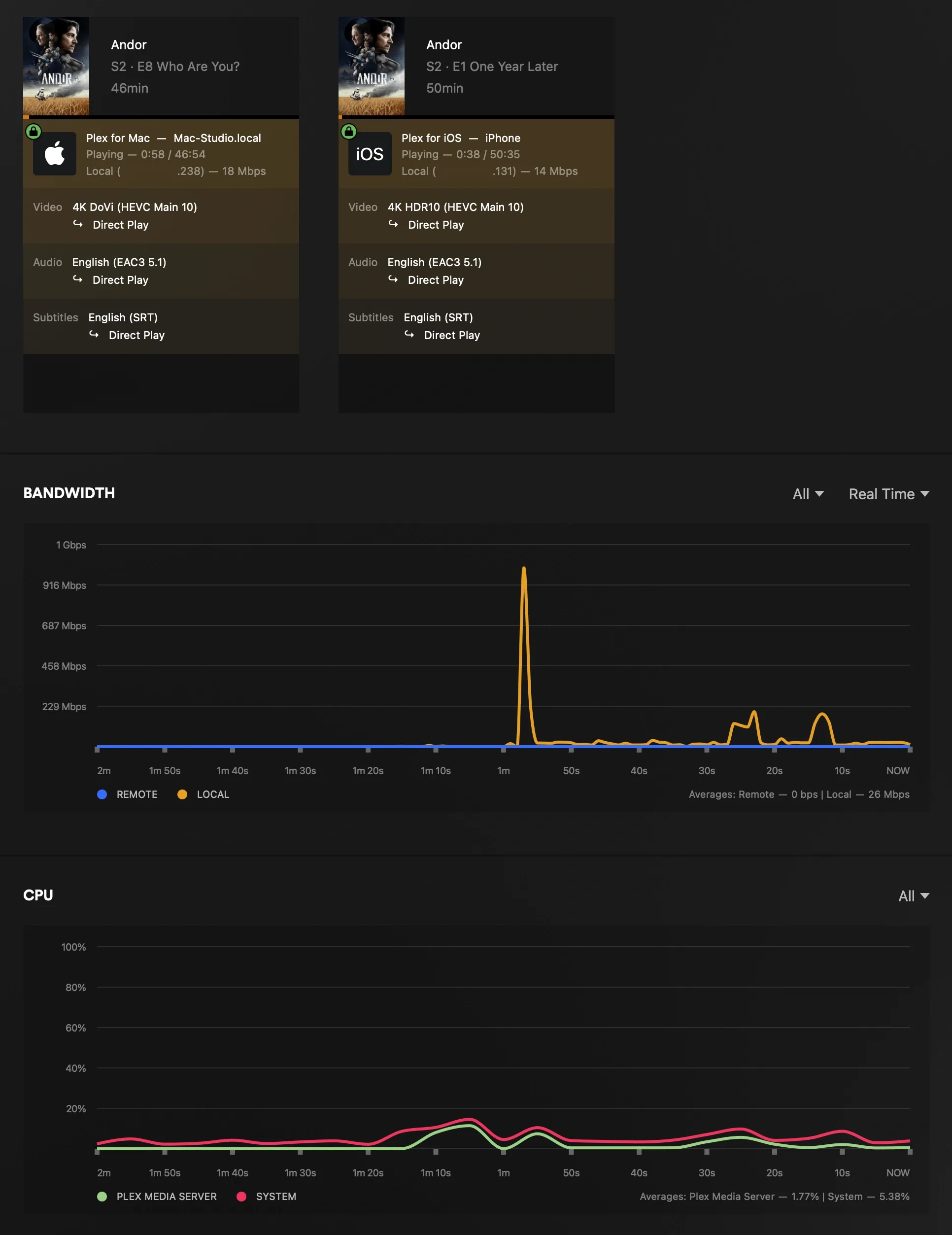Screen dimensions: 952x1235
Task: Click 4K HDR10 (HEVC Main 10) text
Action: (456, 207)
